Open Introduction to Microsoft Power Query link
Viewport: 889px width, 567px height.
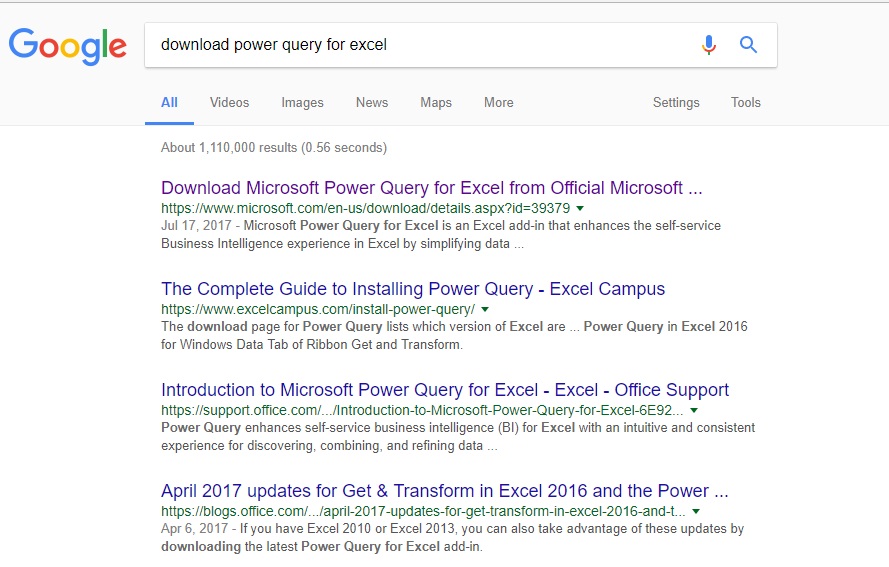click(x=444, y=390)
